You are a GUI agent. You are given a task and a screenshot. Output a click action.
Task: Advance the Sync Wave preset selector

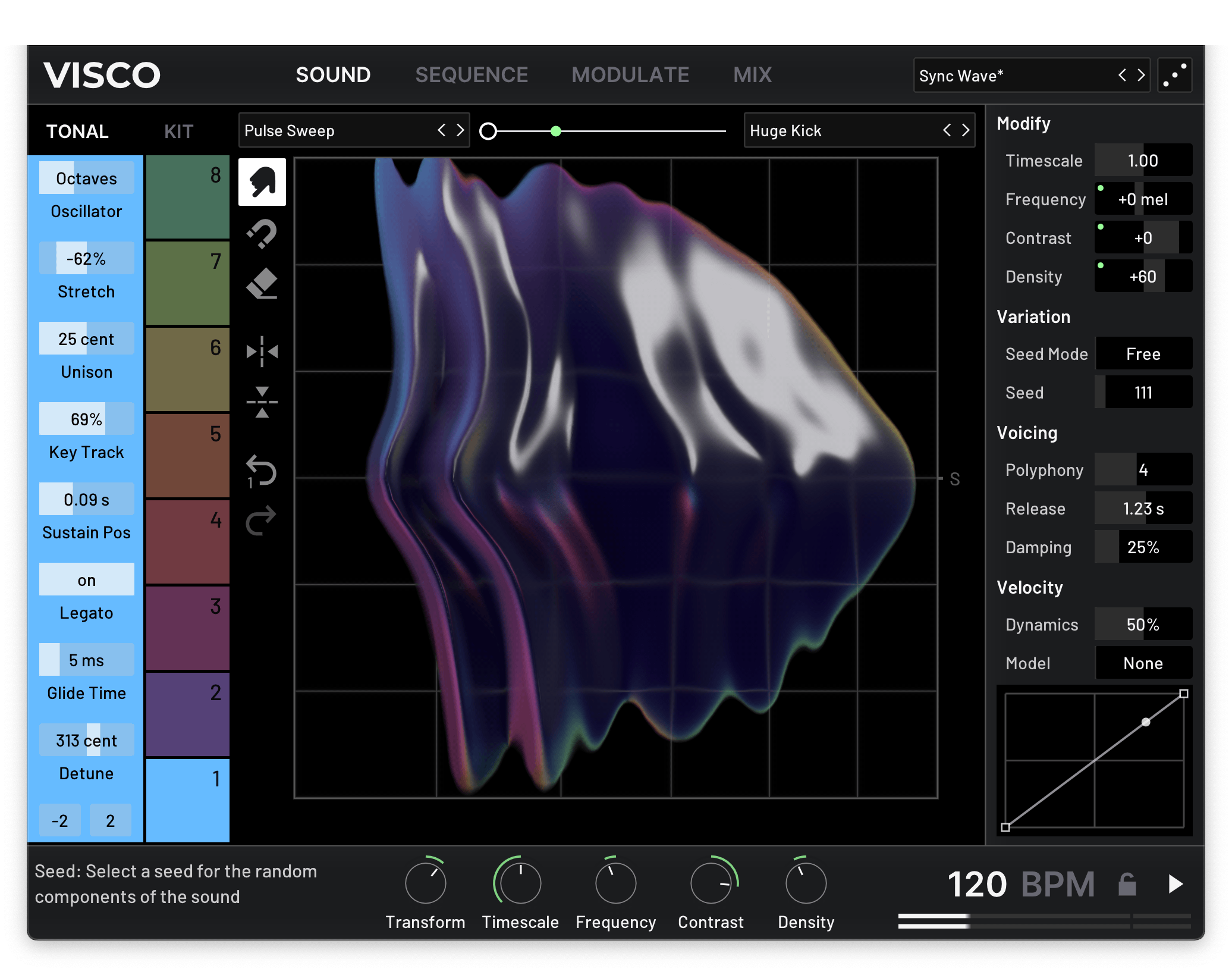point(1141,76)
